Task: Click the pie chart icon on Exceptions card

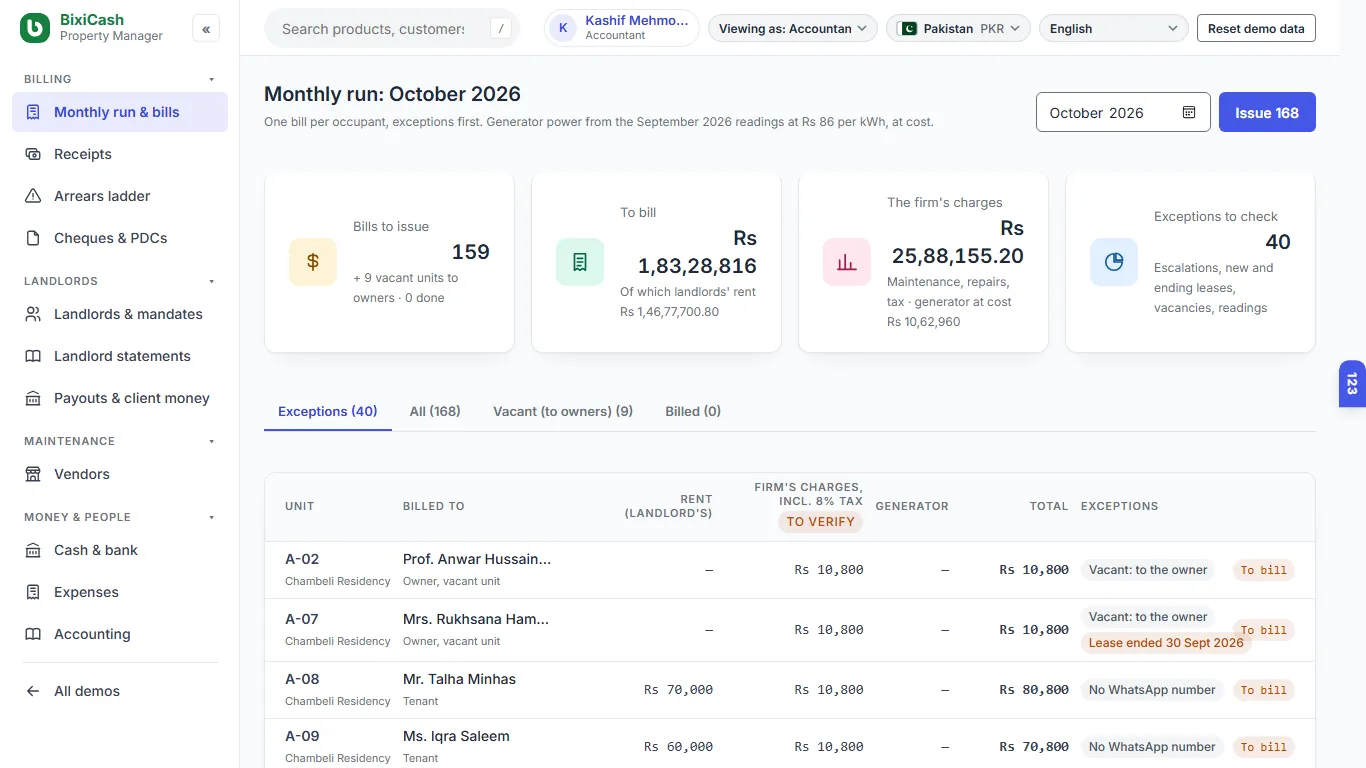Action: (1114, 262)
